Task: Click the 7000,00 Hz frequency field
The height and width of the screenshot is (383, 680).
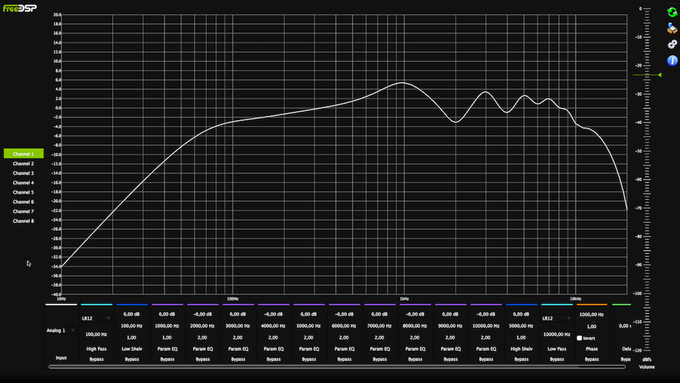Action: click(380, 326)
